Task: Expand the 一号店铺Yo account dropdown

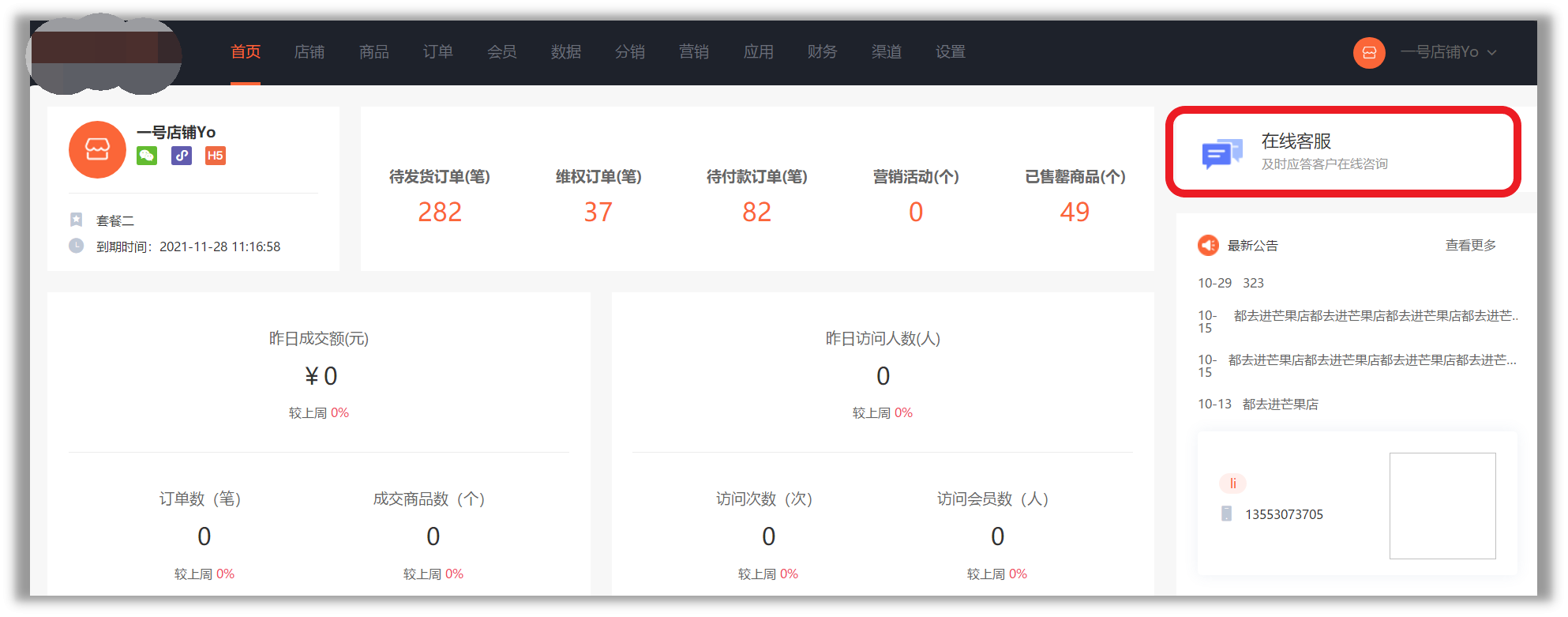Action: 1448,52
